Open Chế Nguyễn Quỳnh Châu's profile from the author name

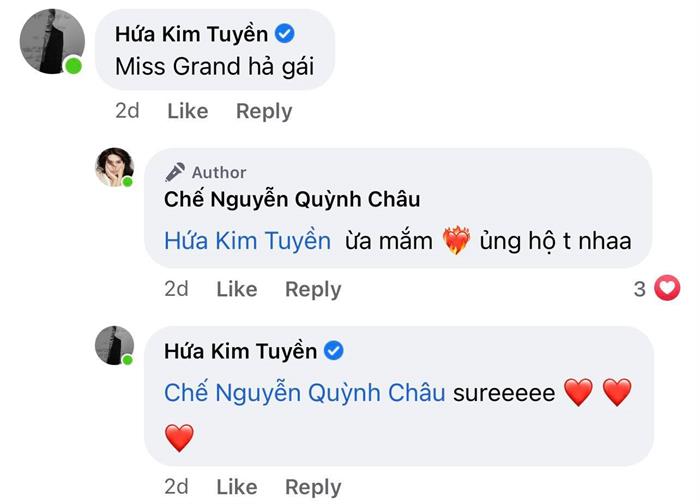pyautogui.click(x=292, y=199)
